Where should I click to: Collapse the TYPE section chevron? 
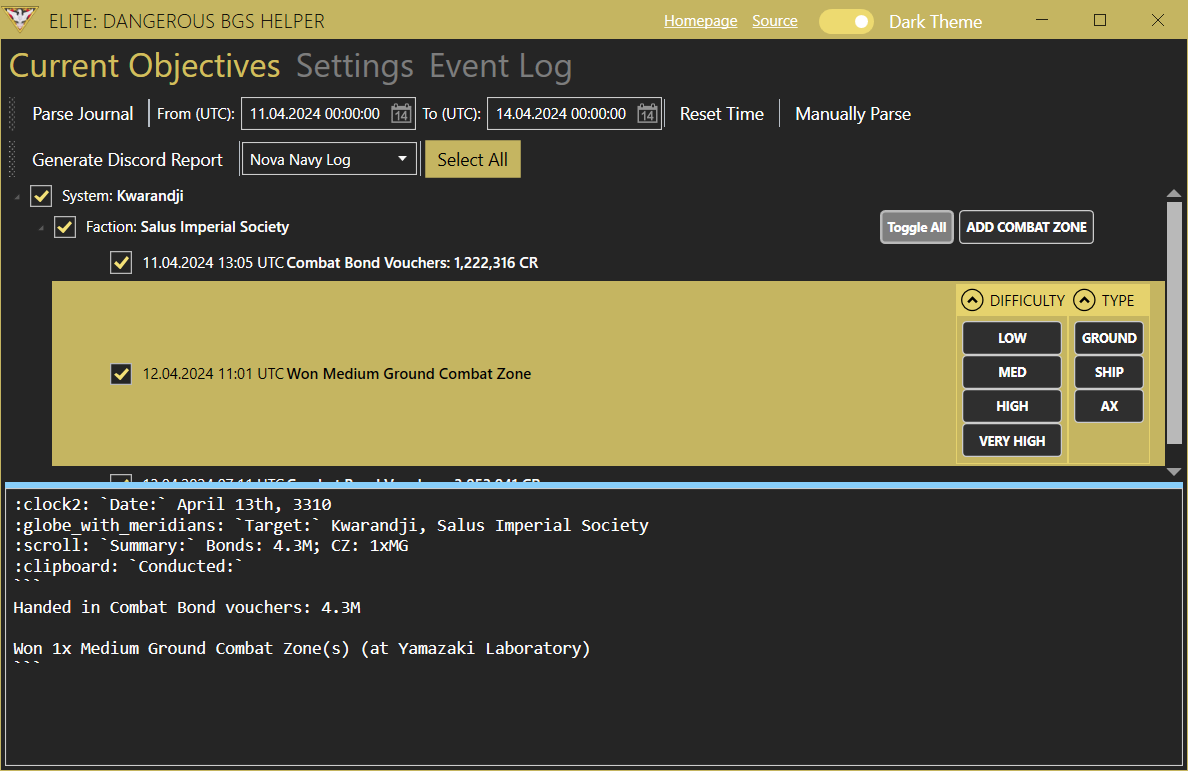click(x=1084, y=300)
